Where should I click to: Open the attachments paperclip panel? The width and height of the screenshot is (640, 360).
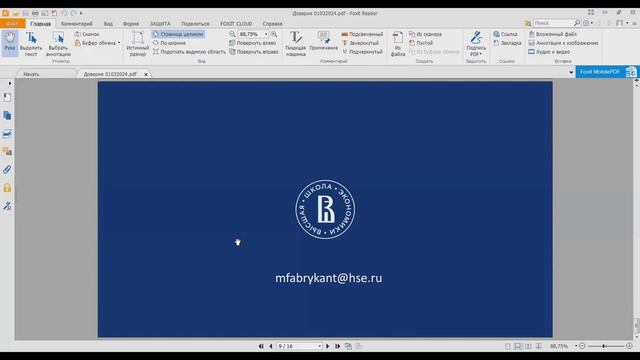pyautogui.click(x=7, y=169)
